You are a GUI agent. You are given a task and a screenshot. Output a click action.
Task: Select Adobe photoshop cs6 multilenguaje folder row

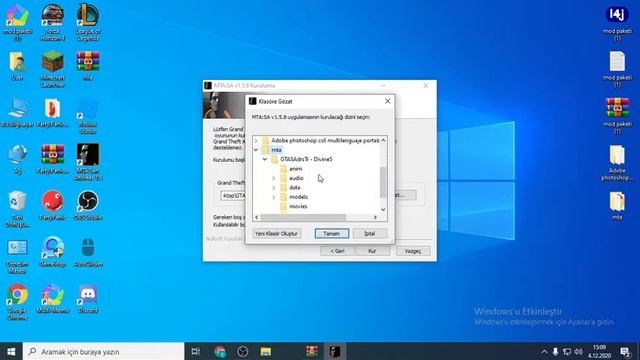[x=325, y=140]
